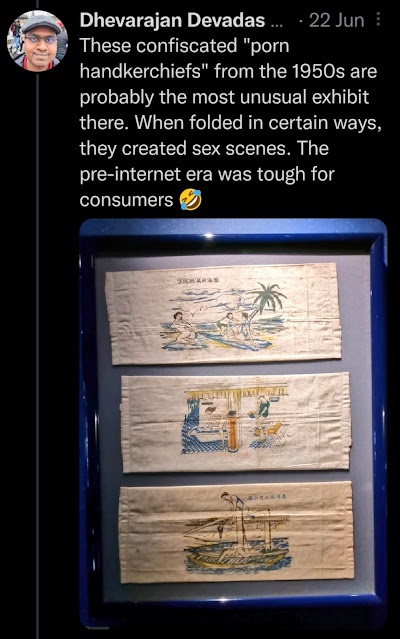Click the laughing emoji after consumers
The image size is (400, 639).
pos(191,200)
